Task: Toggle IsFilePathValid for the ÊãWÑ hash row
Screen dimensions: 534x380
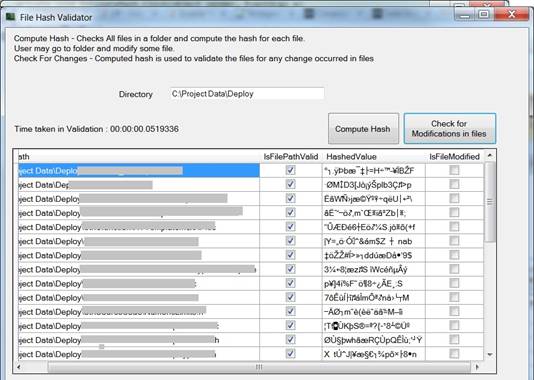Action: [x=290, y=199]
